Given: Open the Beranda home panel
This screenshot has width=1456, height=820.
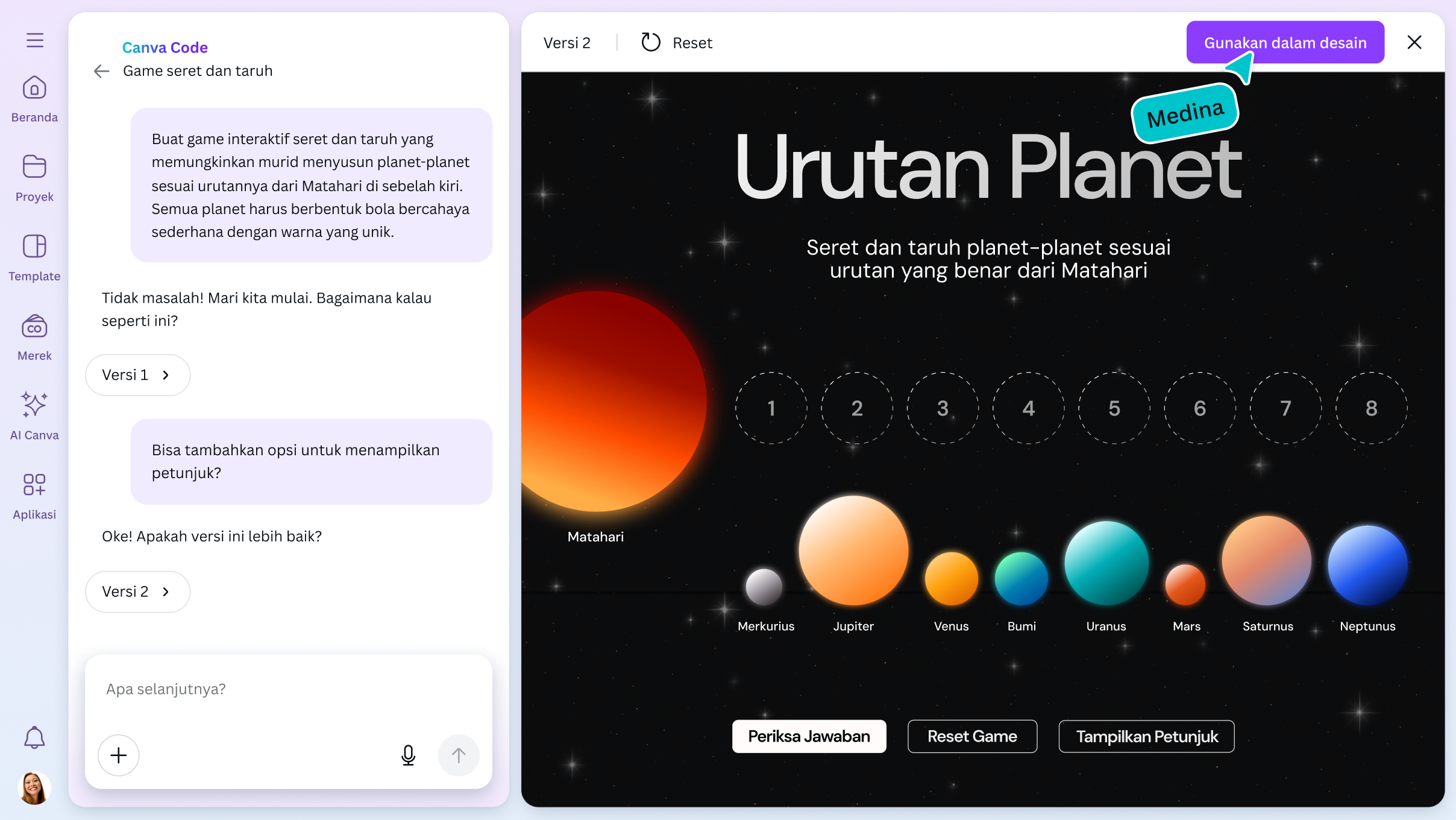Looking at the screenshot, I should click(x=34, y=99).
